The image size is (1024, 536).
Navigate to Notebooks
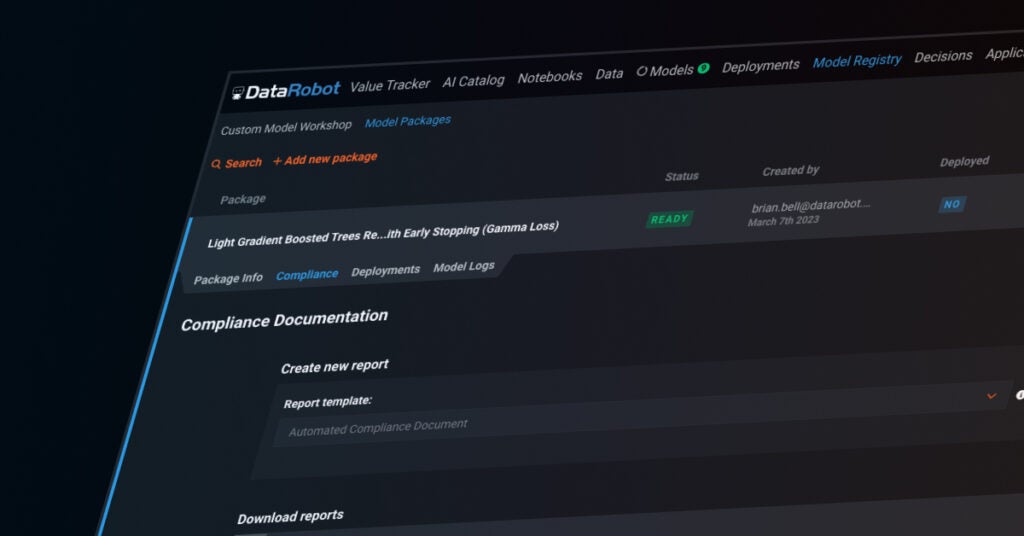pos(550,77)
